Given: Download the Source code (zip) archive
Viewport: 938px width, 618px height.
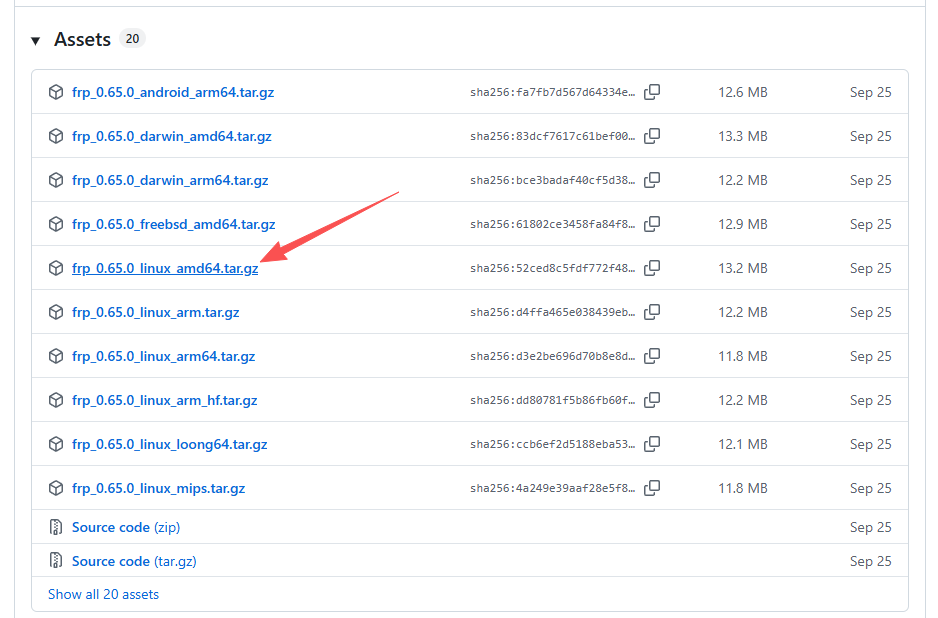Looking at the screenshot, I should [111, 527].
